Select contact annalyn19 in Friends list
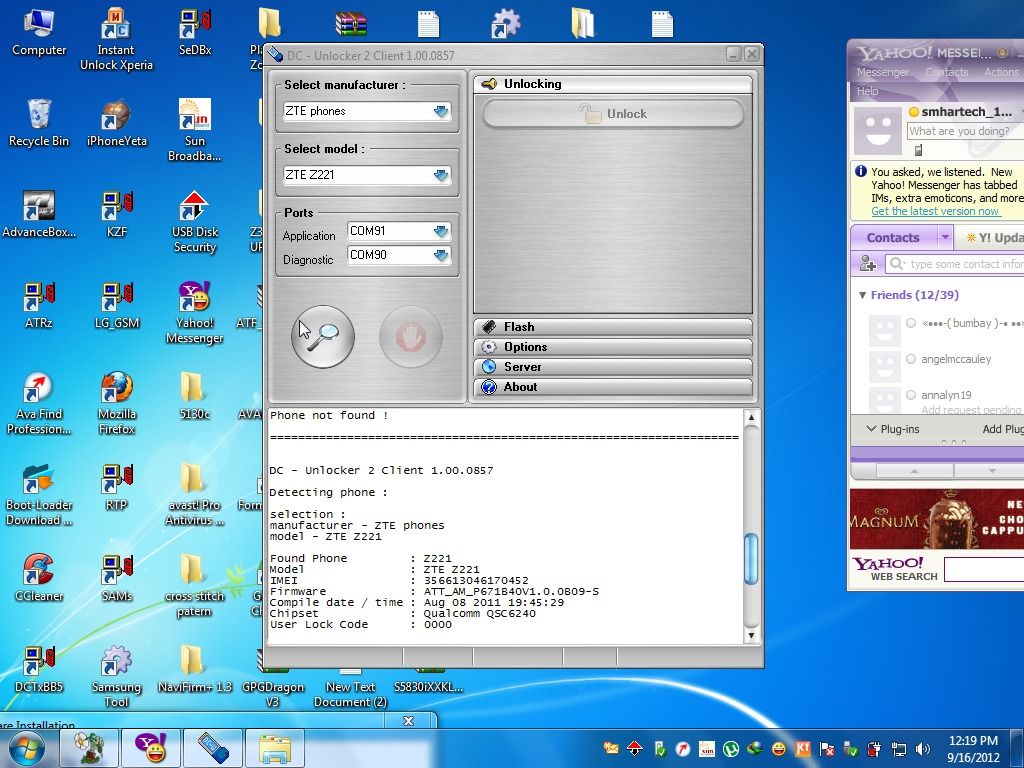 [x=946, y=395]
